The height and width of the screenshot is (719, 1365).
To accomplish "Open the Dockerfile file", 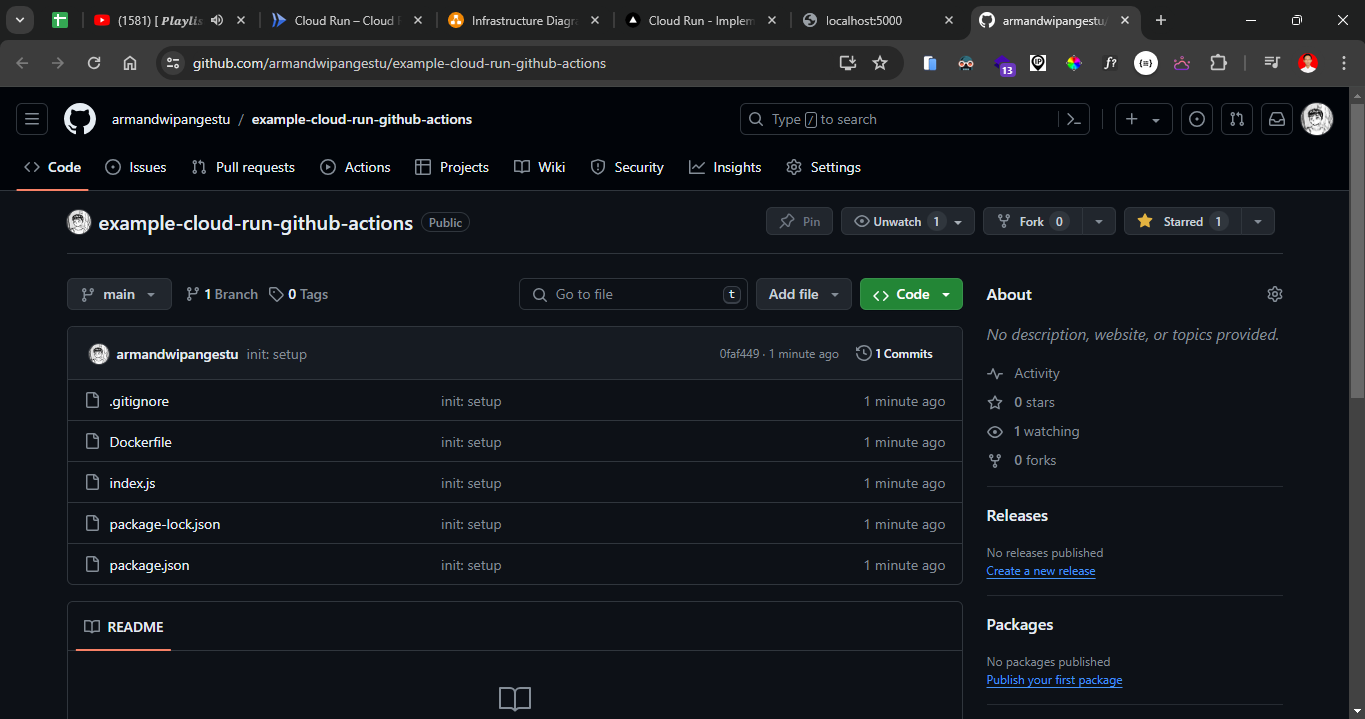I will (x=140, y=442).
